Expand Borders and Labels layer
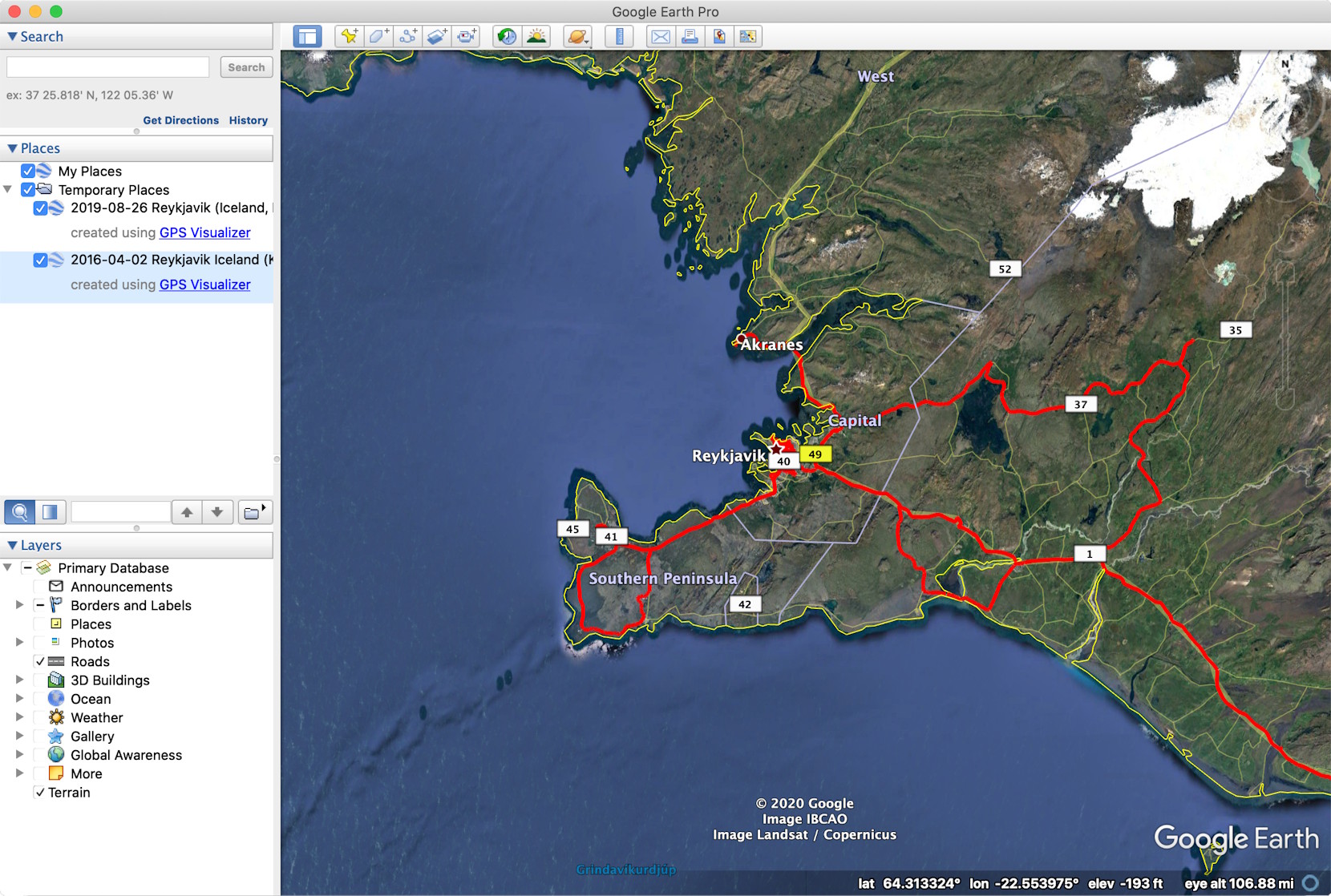This screenshot has height=896, width=1331. point(20,605)
